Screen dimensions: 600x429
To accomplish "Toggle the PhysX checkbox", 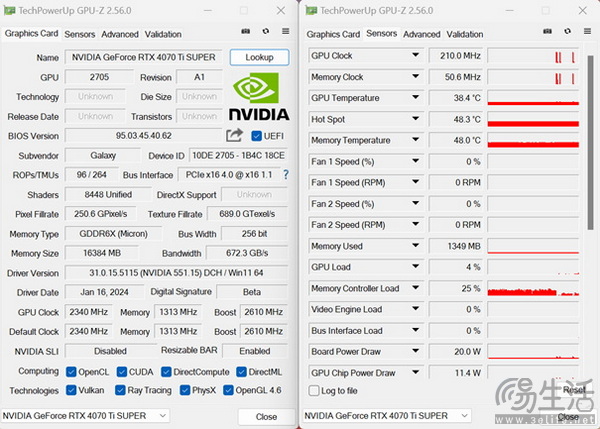I will point(185,390).
